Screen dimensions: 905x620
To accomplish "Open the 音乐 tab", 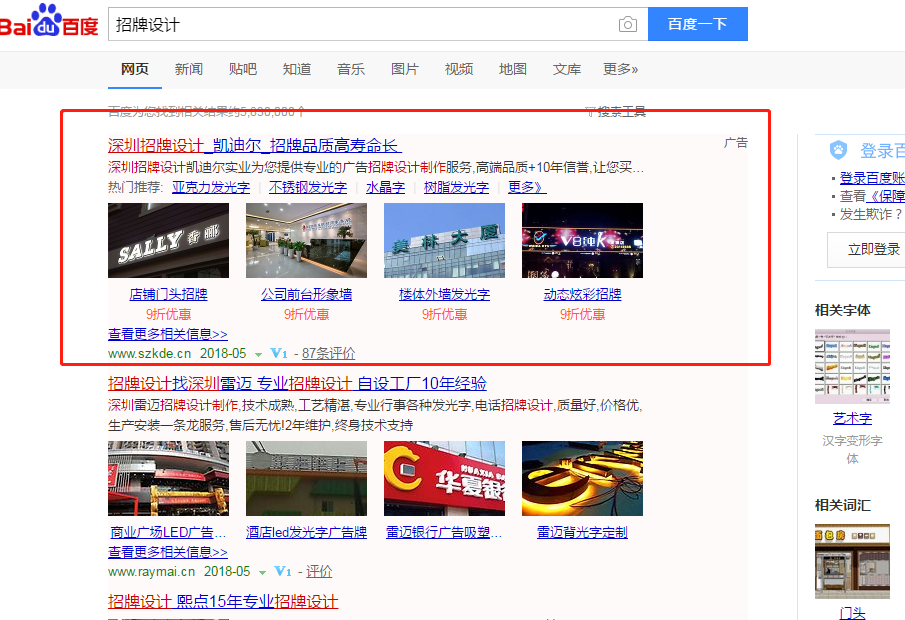I will point(351,69).
